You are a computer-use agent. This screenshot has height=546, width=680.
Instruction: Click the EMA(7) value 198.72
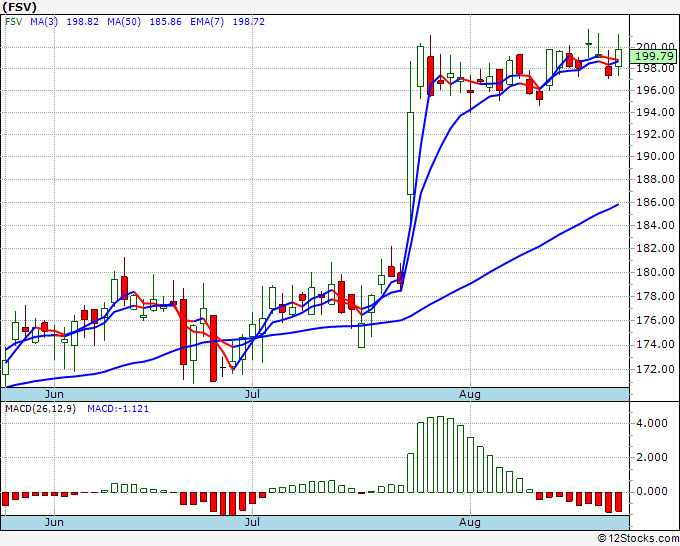click(248, 22)
